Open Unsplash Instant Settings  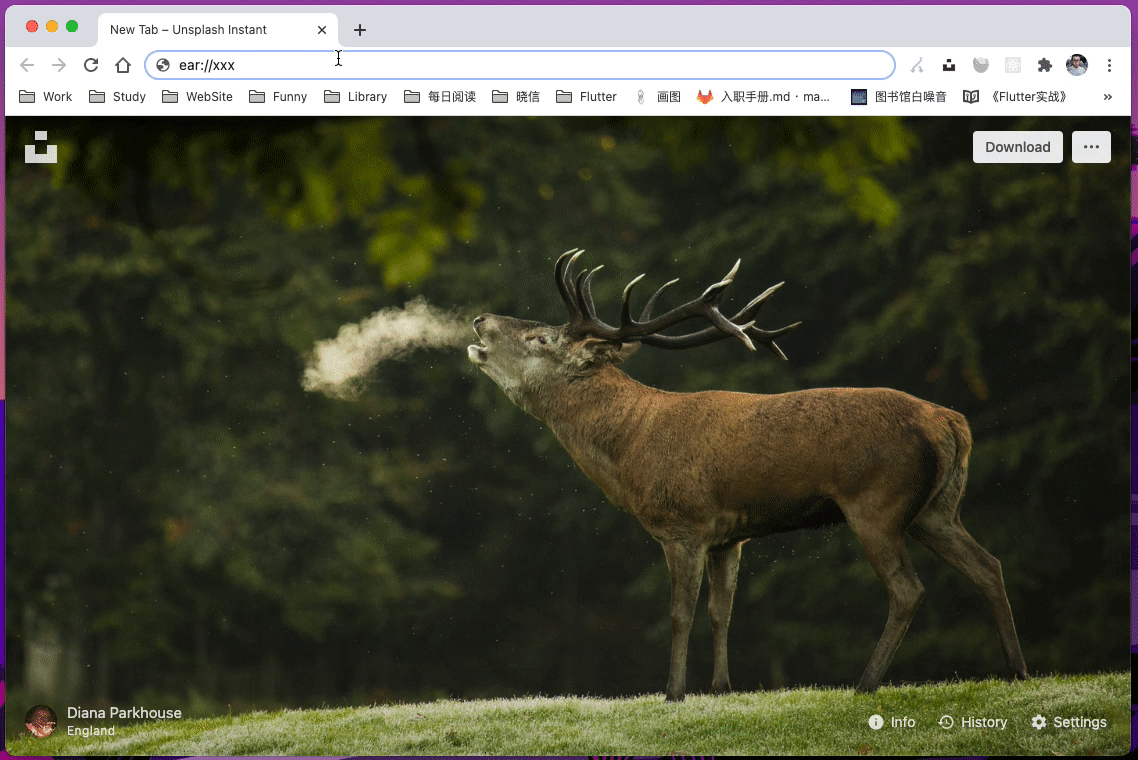pyautogui.click(x=1068, y=722)
